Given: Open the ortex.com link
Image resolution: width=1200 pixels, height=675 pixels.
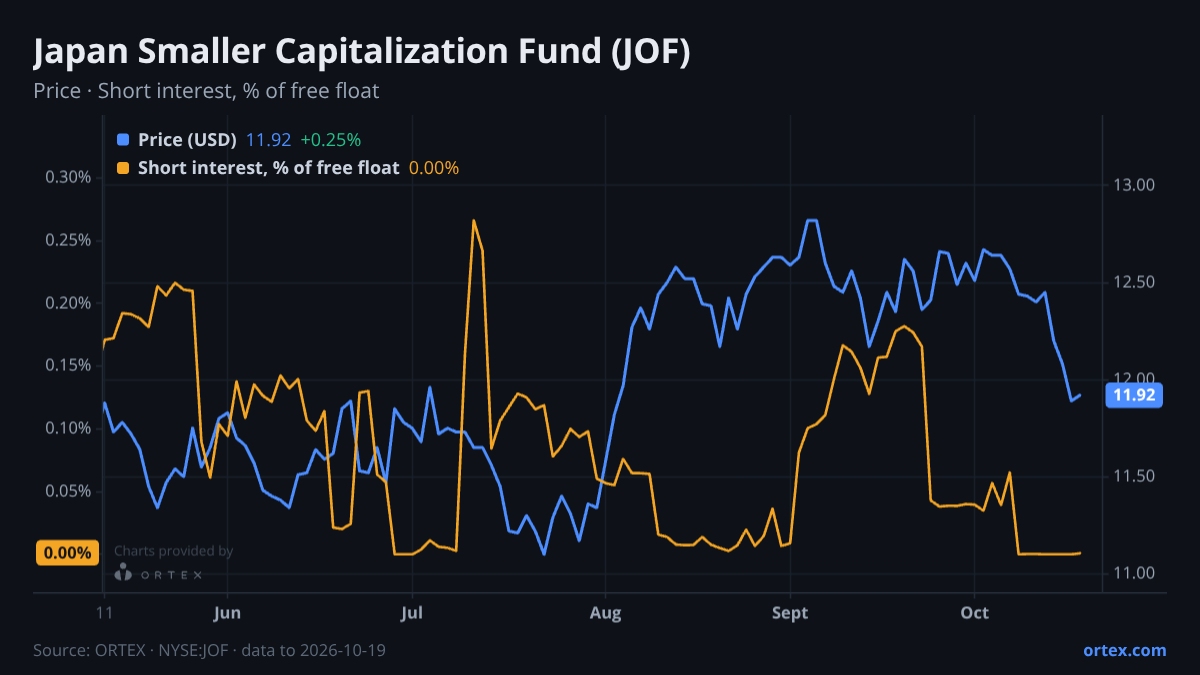Looking at the screenshot, I should pos(1124,650).
